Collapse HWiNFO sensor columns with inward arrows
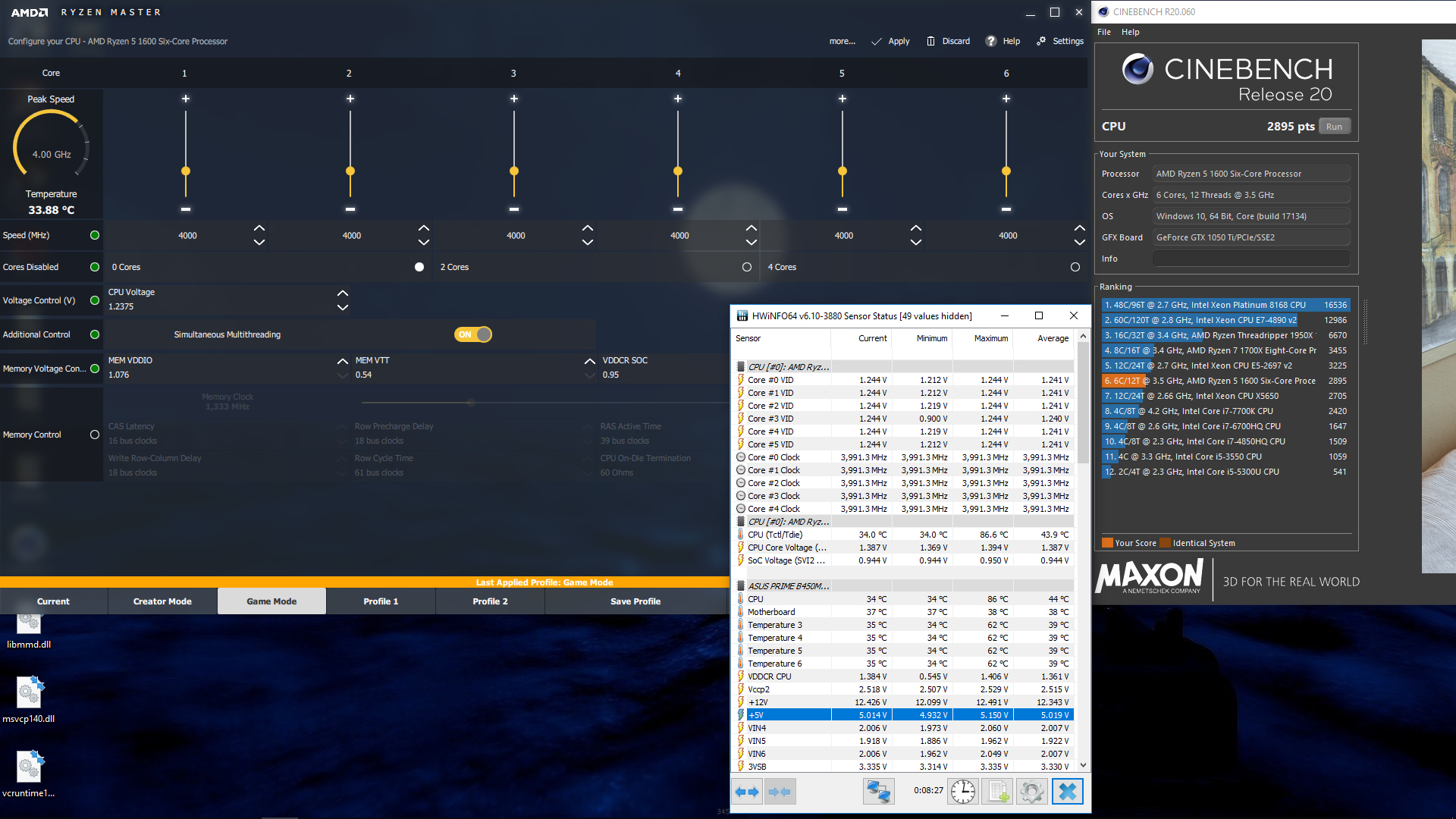The height and width of the screenshot is (819, 1456). tap(780, 792)
